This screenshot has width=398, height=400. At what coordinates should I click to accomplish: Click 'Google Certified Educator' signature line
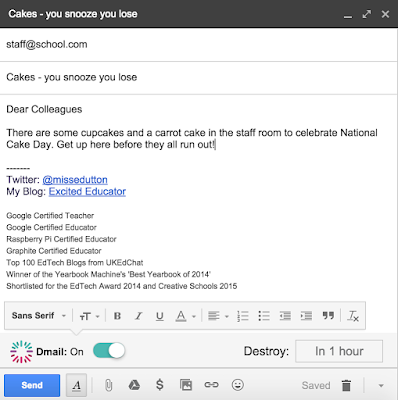51,227
